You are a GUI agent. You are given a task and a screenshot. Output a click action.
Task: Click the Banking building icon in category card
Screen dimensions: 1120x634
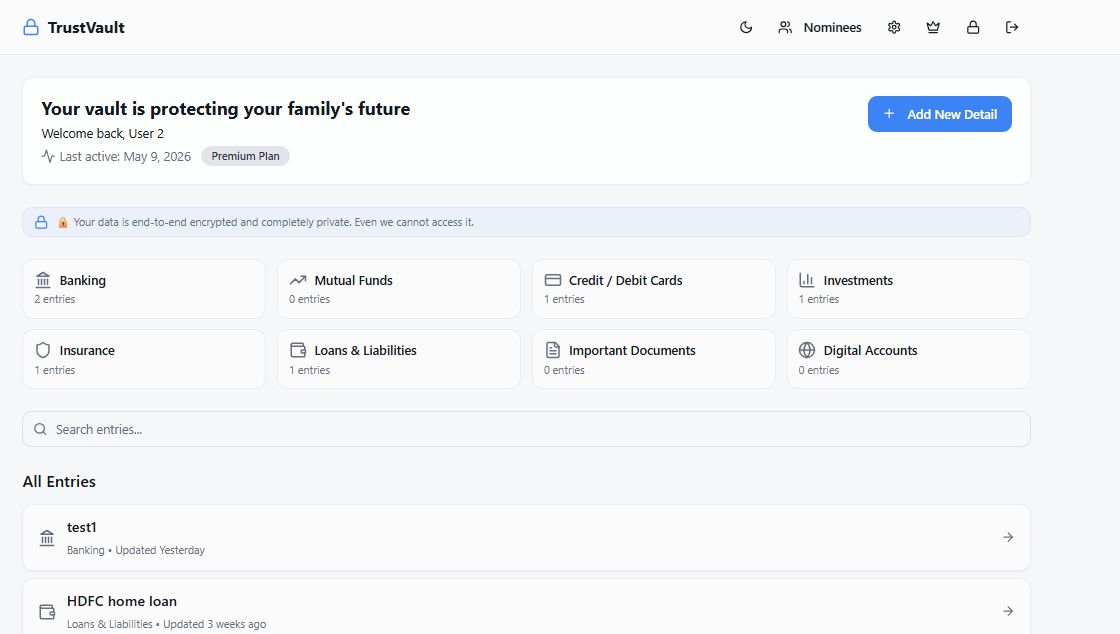[43, 280]
